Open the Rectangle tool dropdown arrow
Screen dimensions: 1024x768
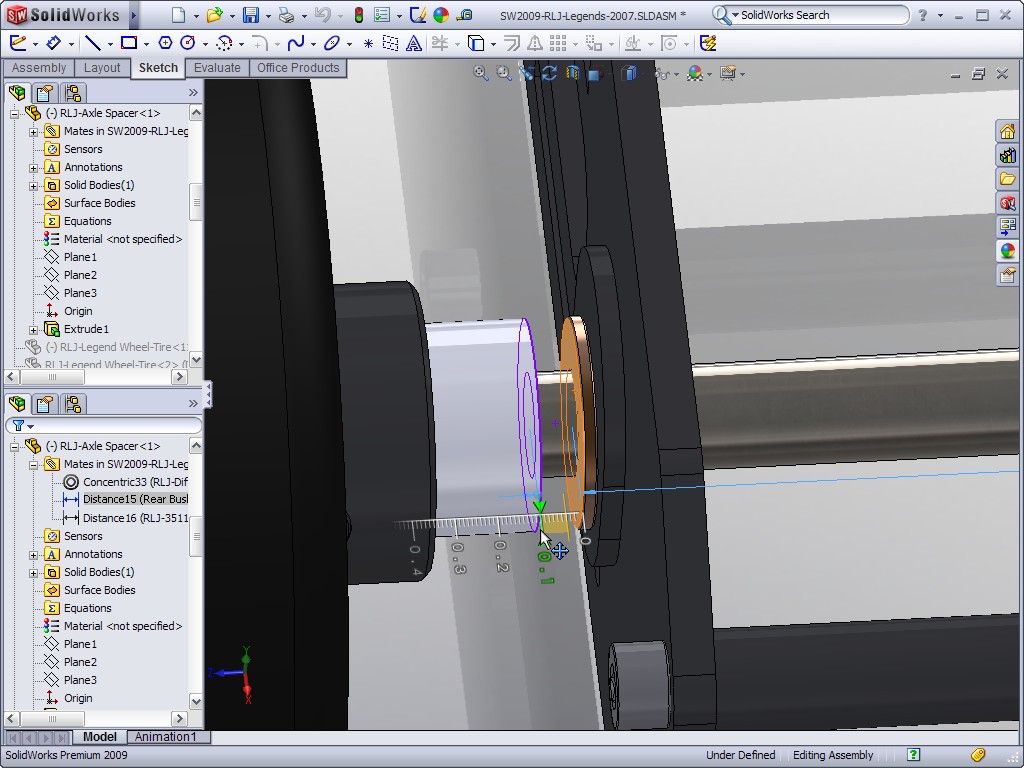click(146, 44)
